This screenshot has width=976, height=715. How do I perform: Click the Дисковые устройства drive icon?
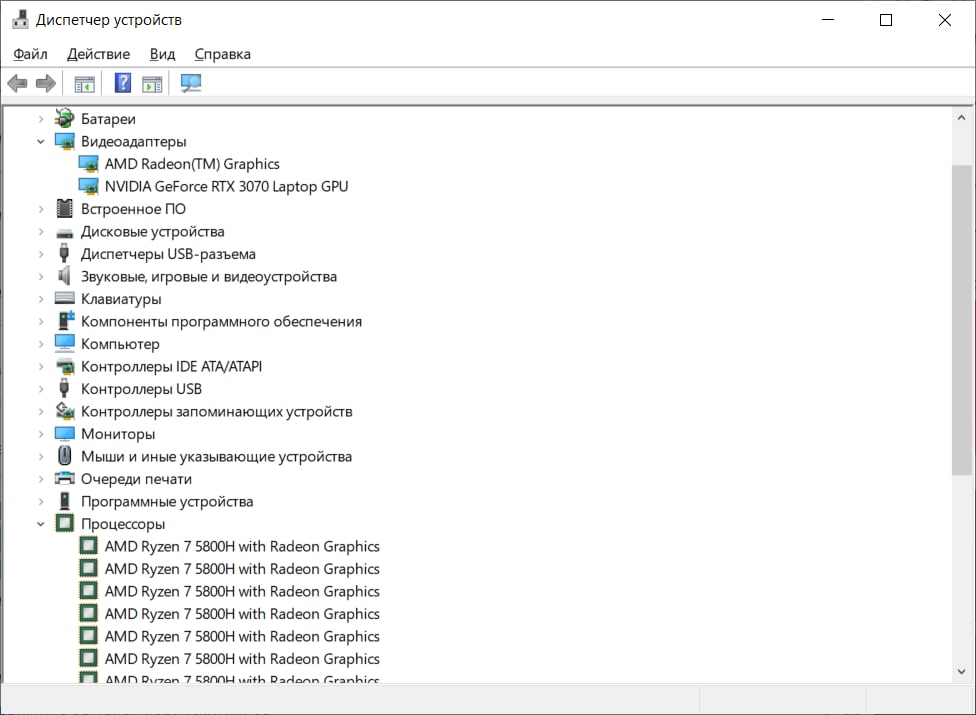tap(64, 232)
